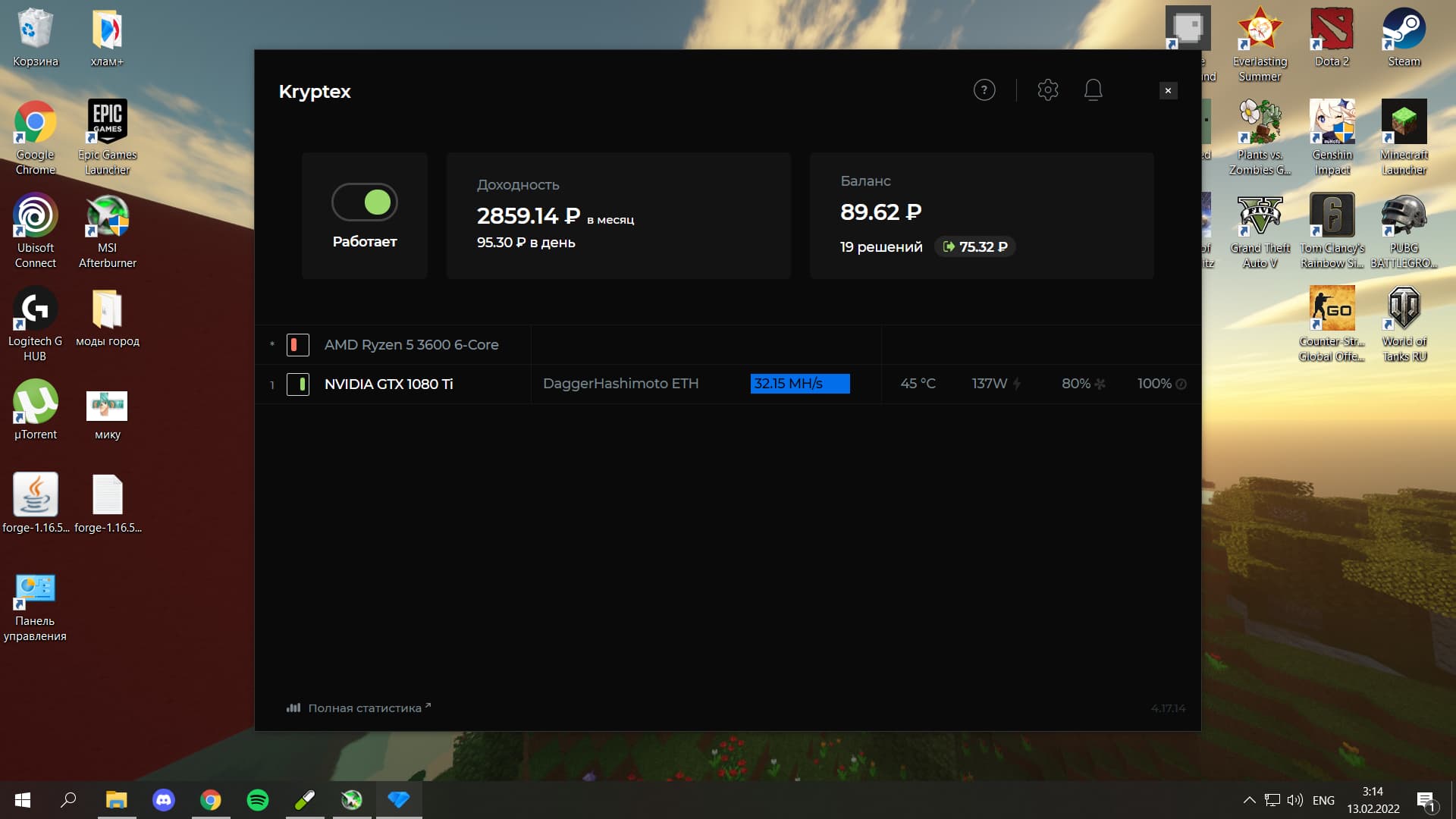Open Kryptex help question mark

pos(983,90)
